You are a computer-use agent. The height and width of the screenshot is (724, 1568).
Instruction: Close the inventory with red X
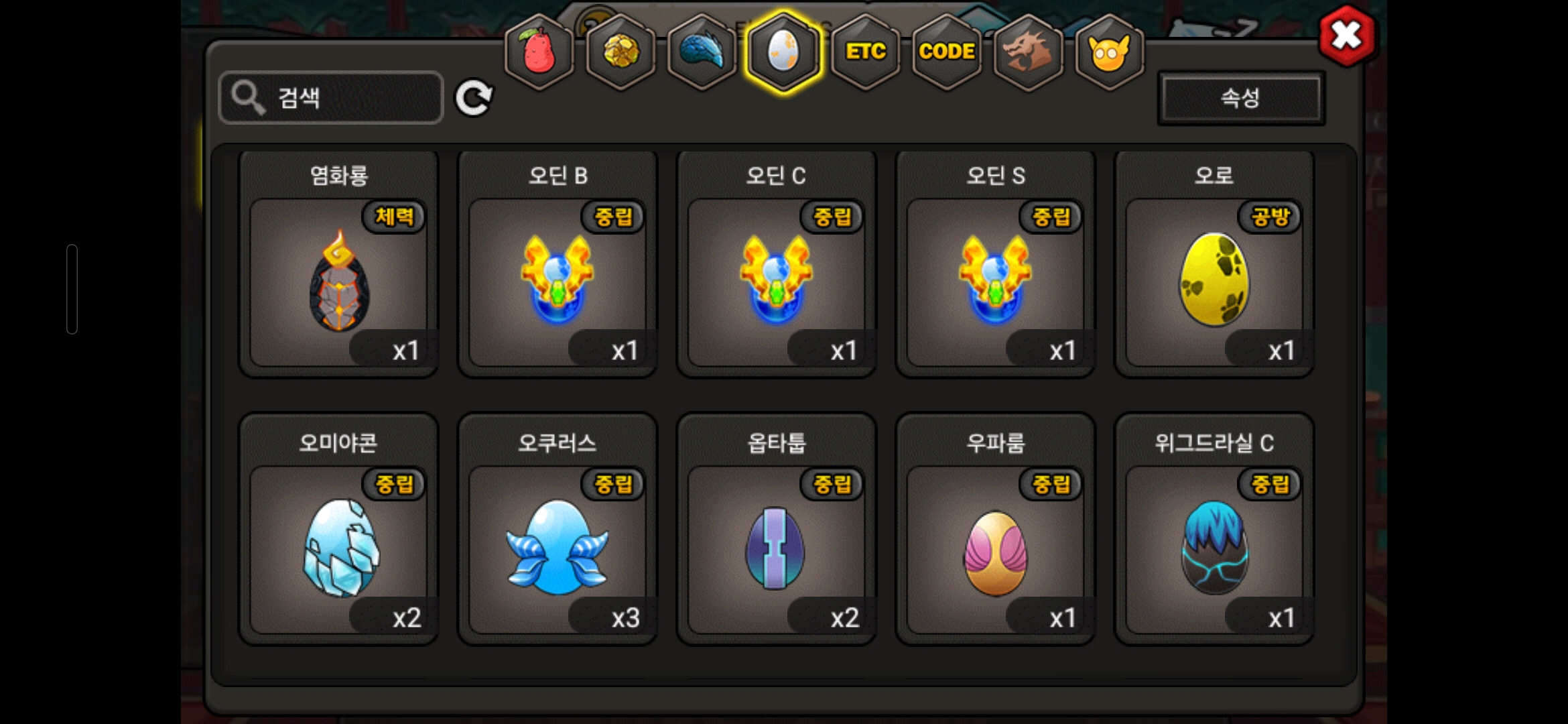pos(1347,36)
